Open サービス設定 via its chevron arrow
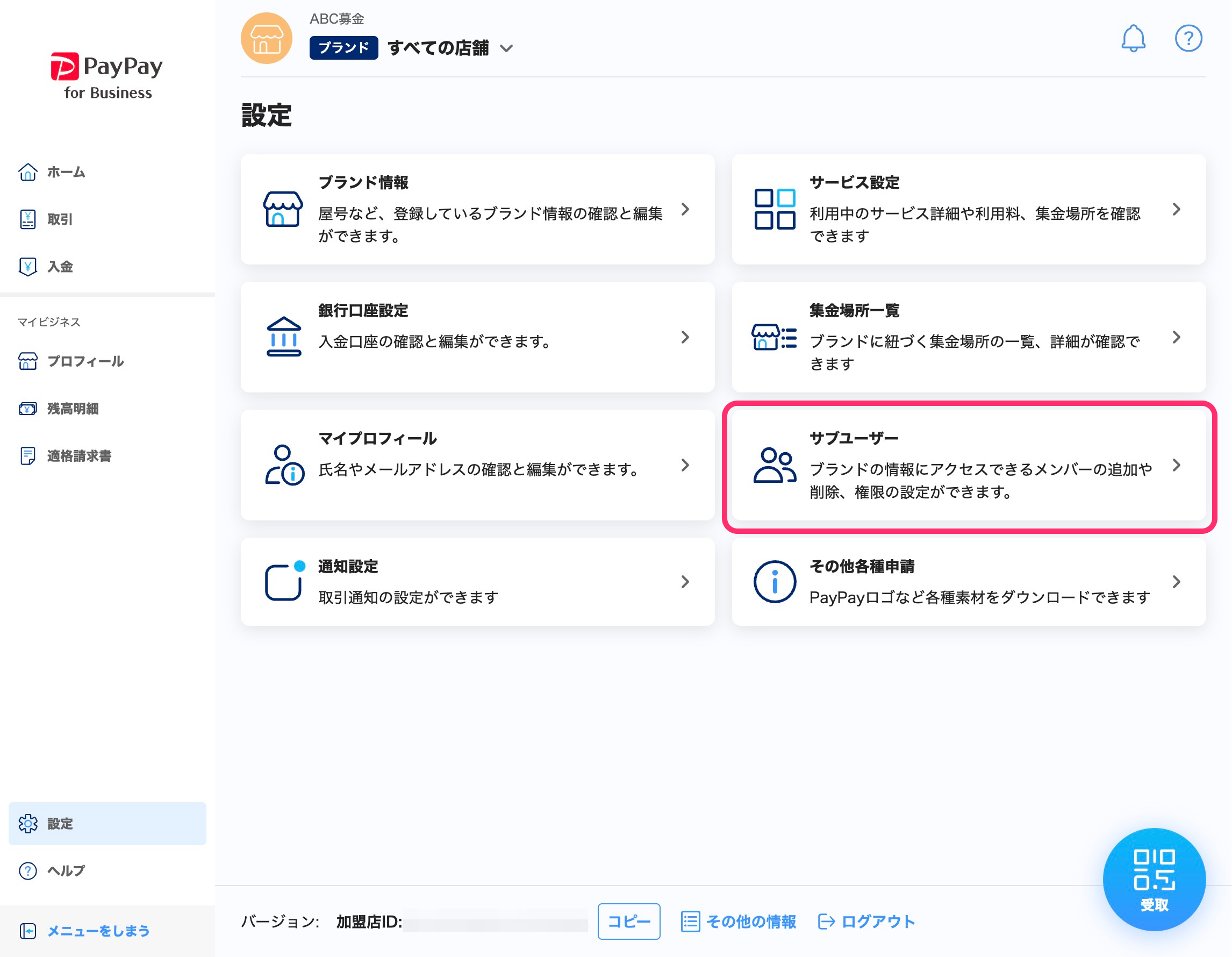The height and width of the screenshot is (957, 1232). point(1176,209)
